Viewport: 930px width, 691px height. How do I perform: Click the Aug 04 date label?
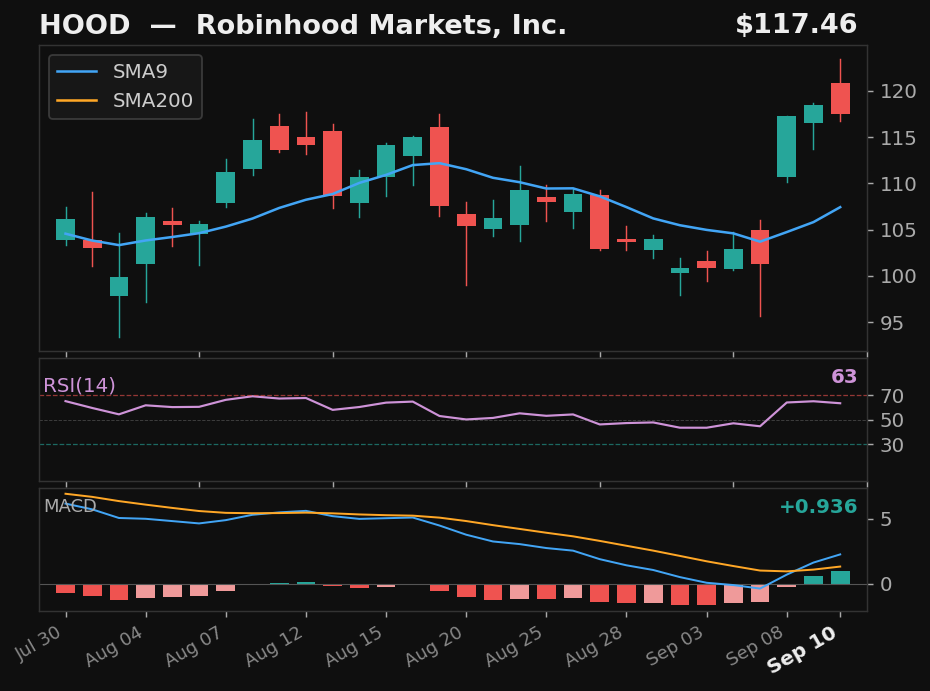click(x=114, y=646)
